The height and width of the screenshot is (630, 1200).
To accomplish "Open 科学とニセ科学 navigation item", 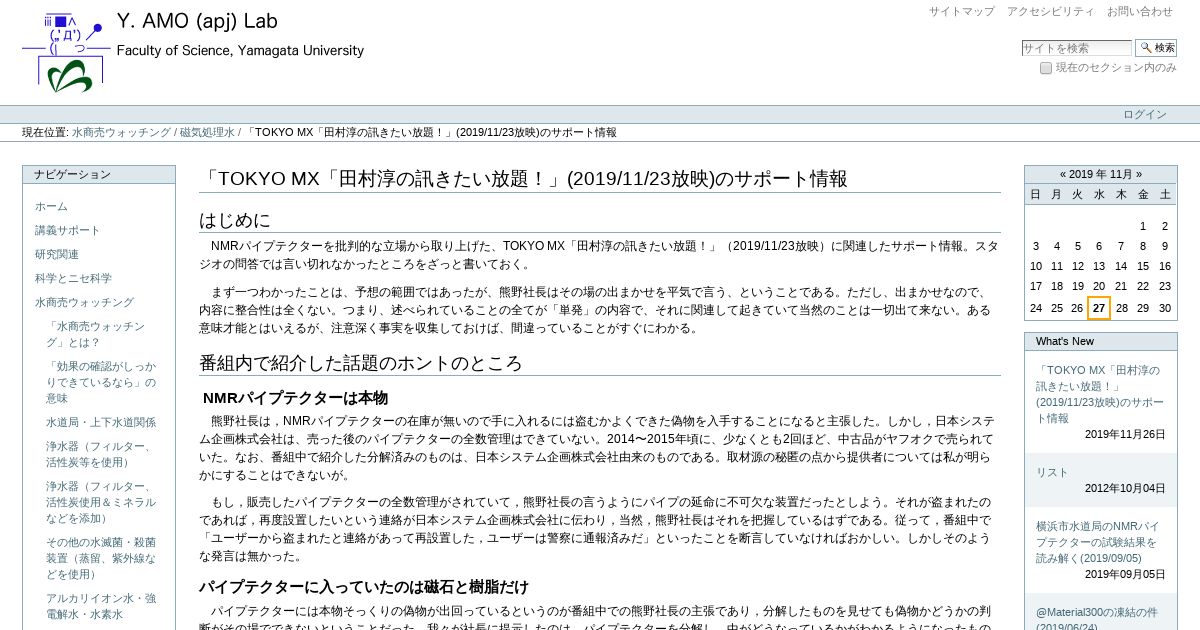I will [73, 278].
